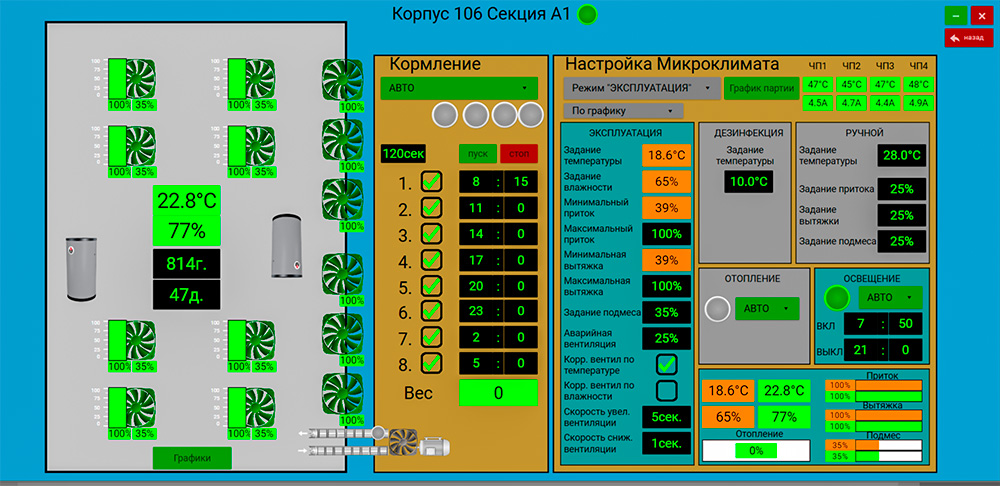Click the right heater tank in the room
The width and height of the screenshot is (1000, 486).
(287, 247)
